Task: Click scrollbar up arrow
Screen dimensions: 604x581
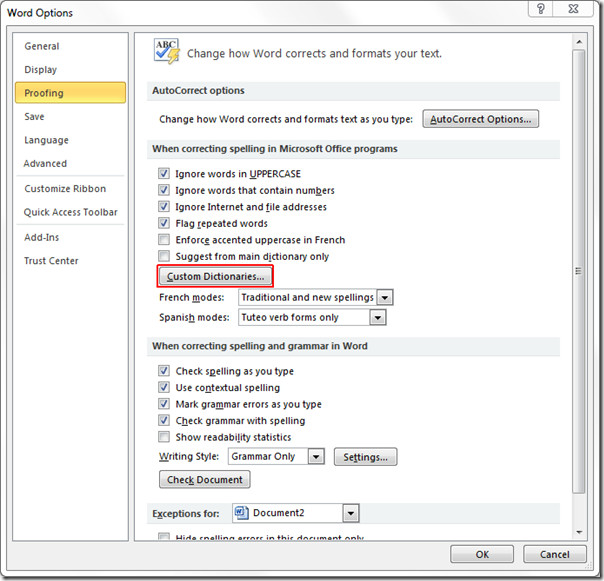Action: pos(579,42)
